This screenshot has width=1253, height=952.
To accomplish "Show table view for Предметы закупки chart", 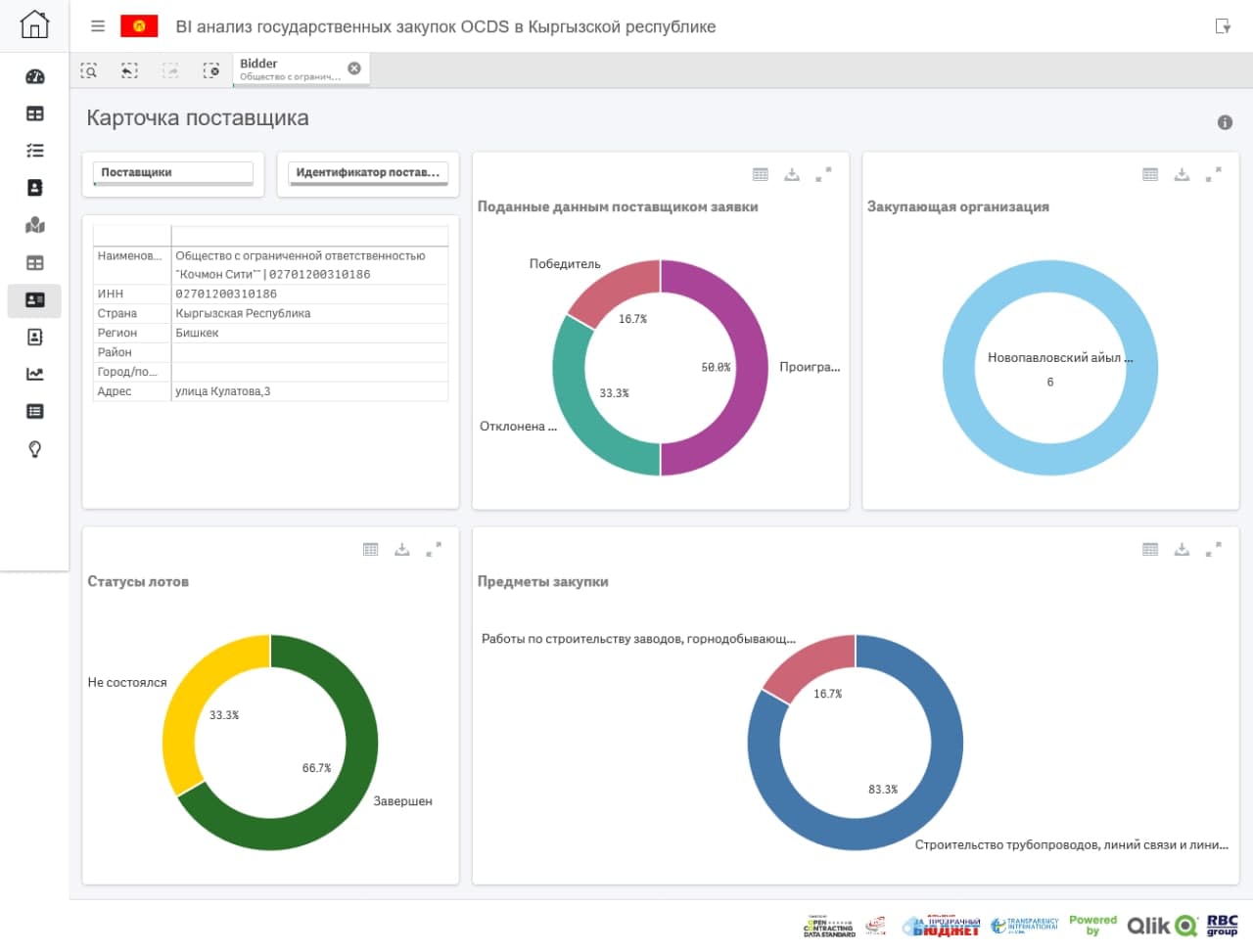I will [x=1150, y=549].
